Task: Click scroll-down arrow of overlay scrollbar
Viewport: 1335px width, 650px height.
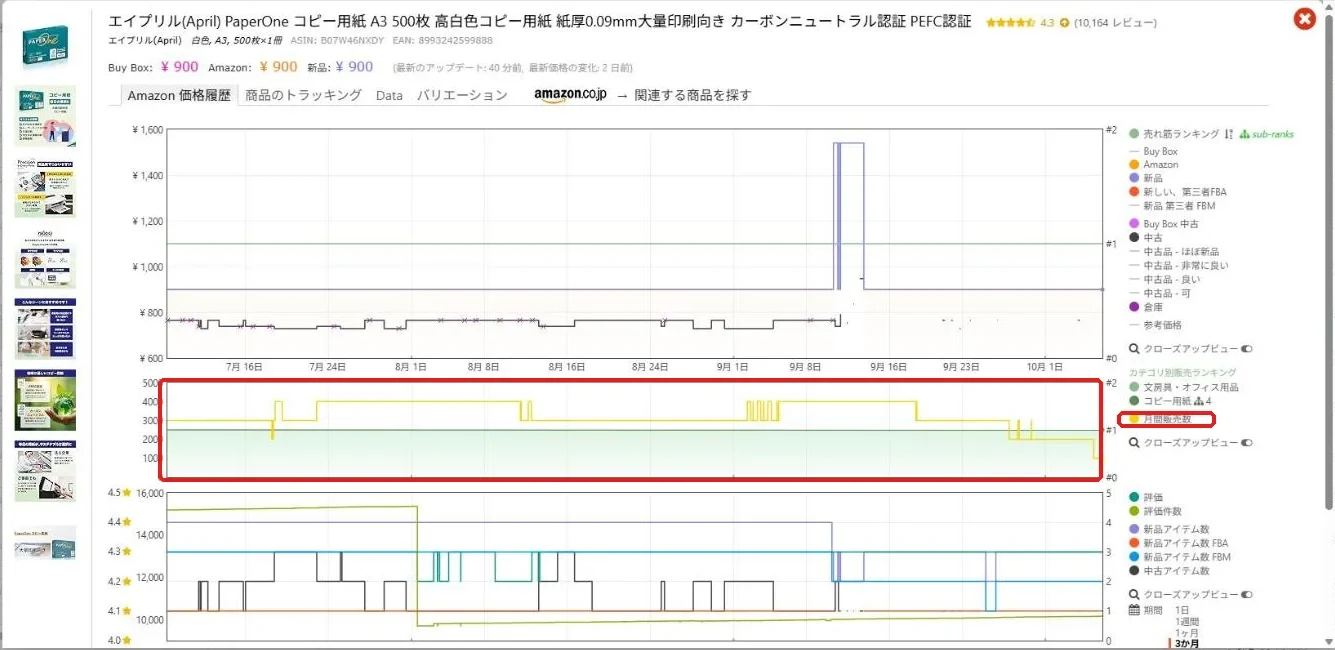Action: (1327, 643)
